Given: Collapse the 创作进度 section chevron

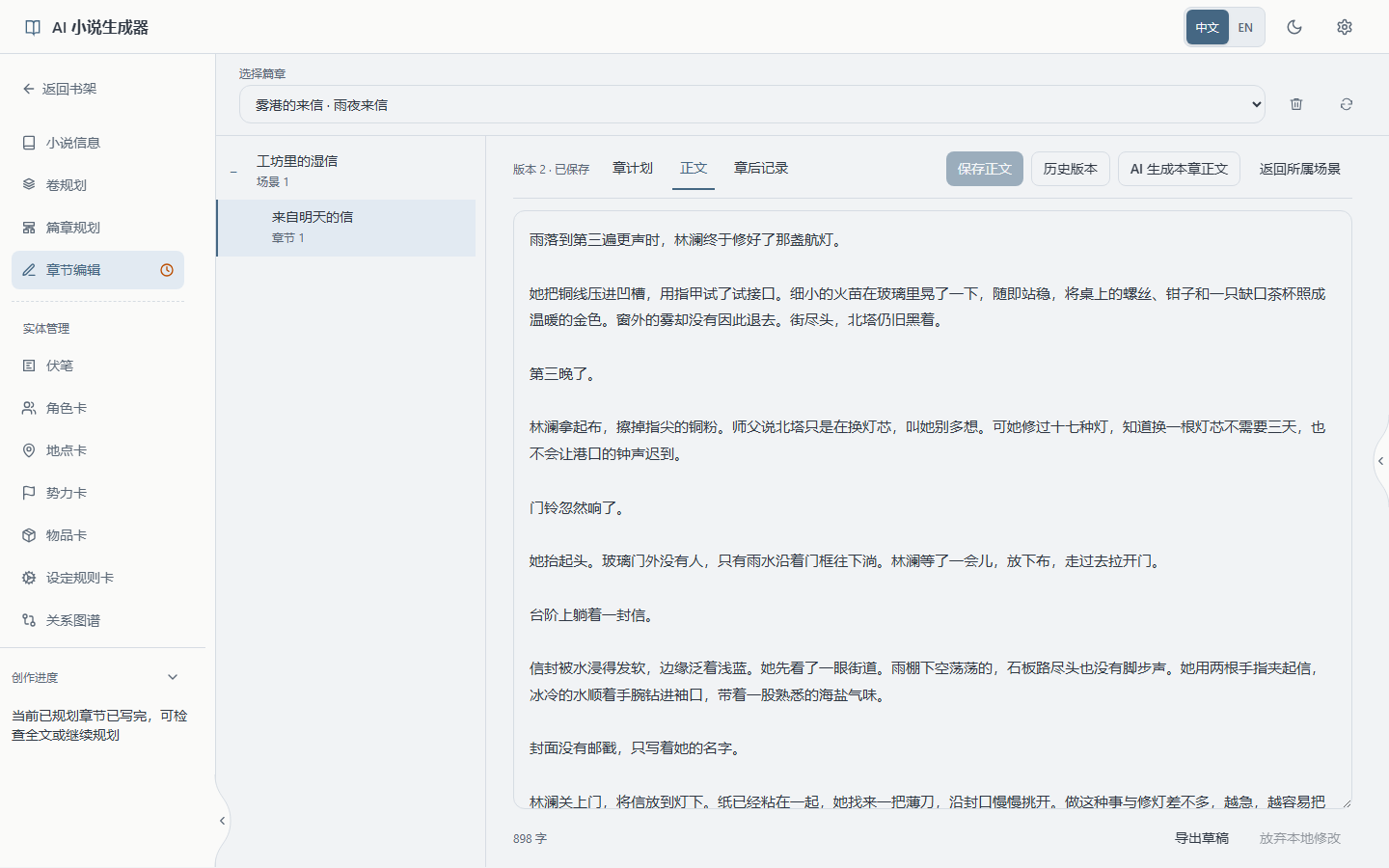Looking at the screenshot, I should tap(173, 677).
